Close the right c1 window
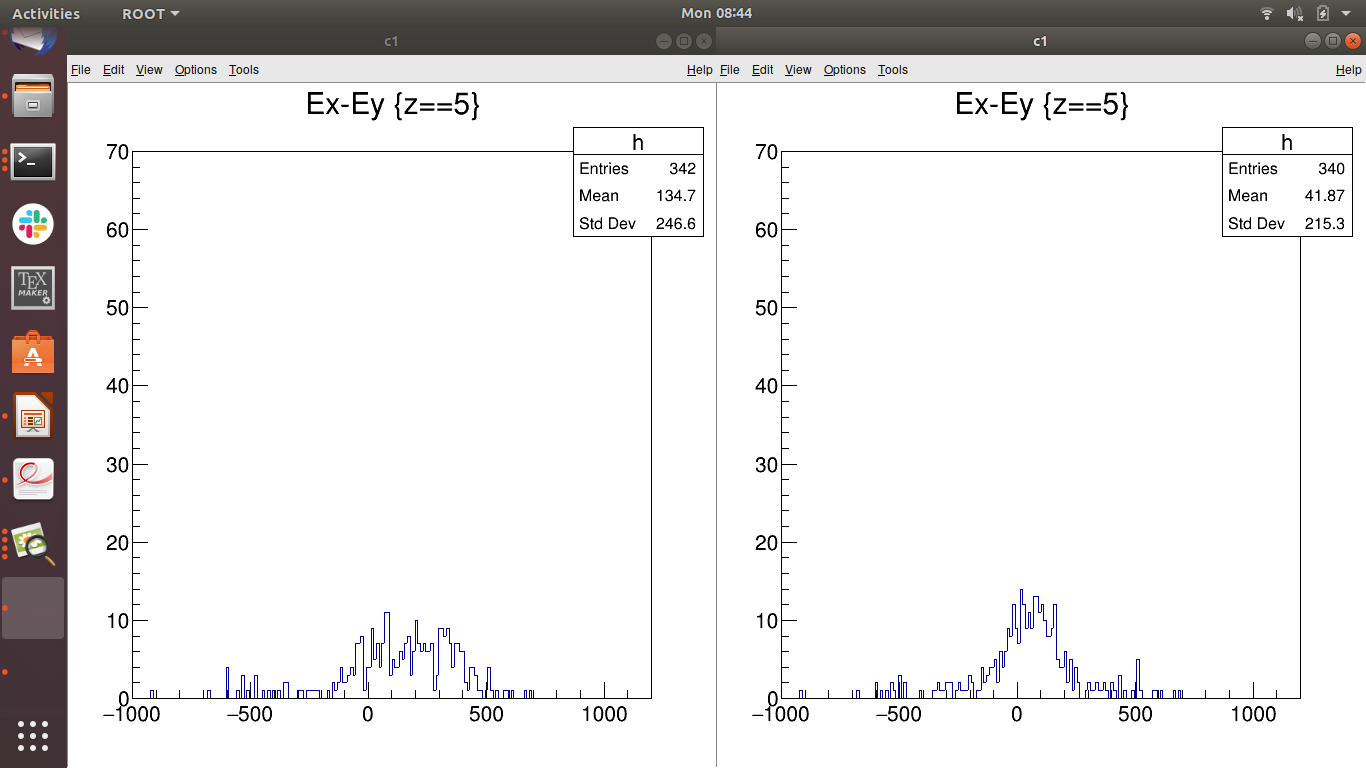Screen dimensions: 1366x768 (x=1354, y=41)
